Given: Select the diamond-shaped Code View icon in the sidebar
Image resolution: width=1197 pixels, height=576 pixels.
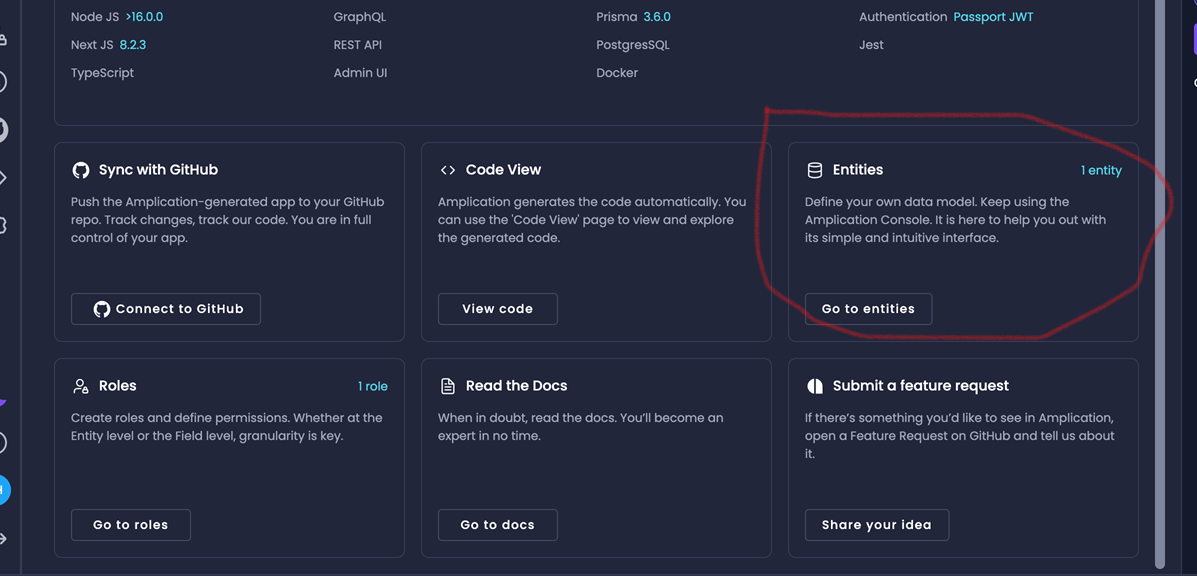Looking at the screenshot, I should (x=3, y=177).
